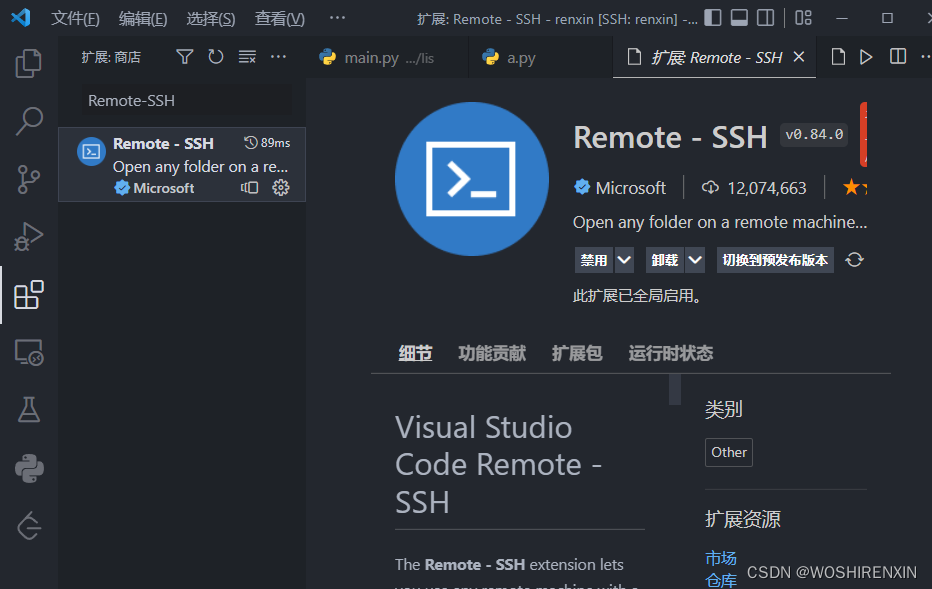Switch to the a.py editor tab

point(540,58)
